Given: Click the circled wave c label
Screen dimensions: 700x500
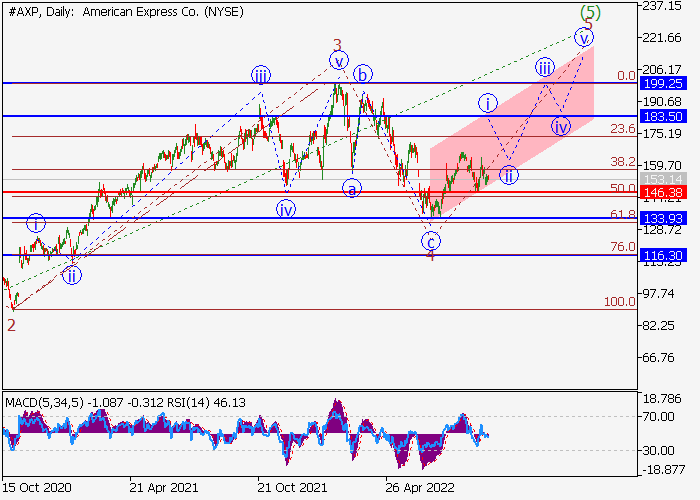Looking at the screenshot, I should point(430,241).
